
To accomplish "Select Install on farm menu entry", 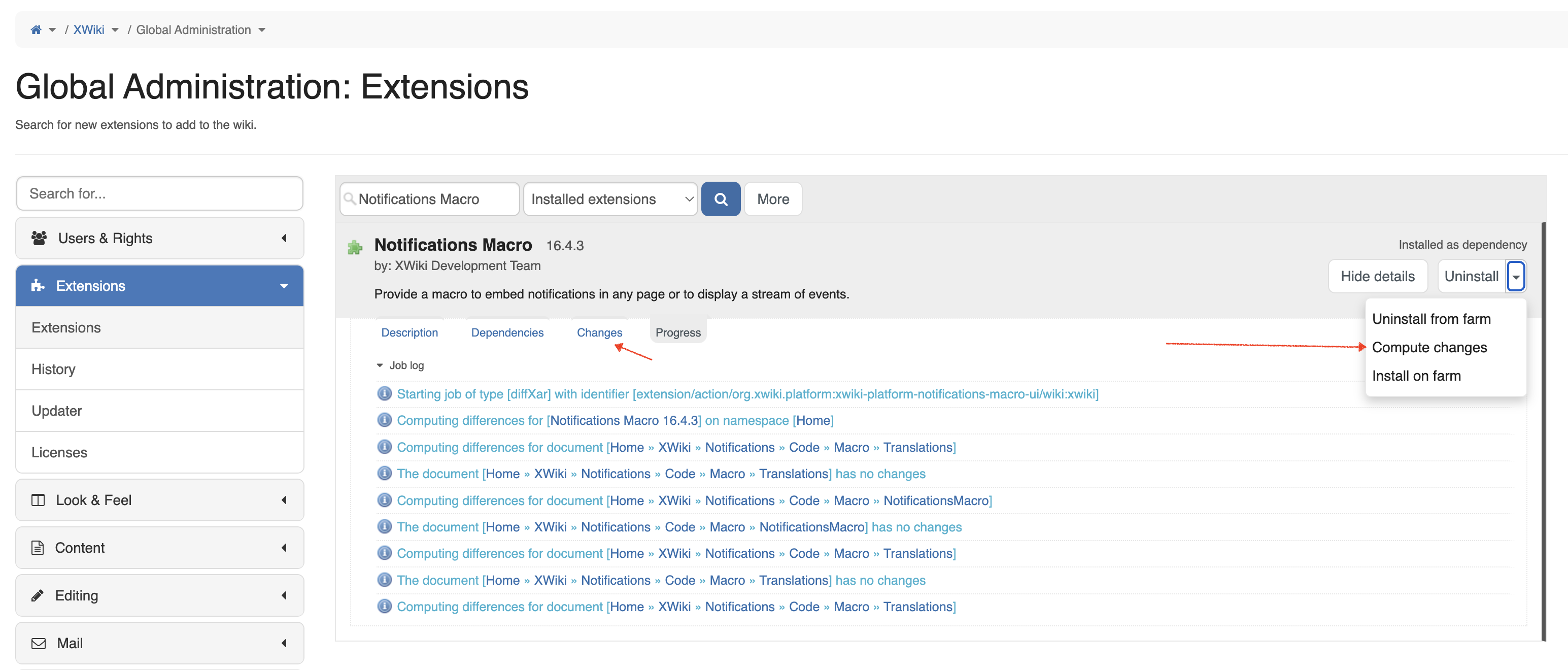I will [x=1416, y=376].
